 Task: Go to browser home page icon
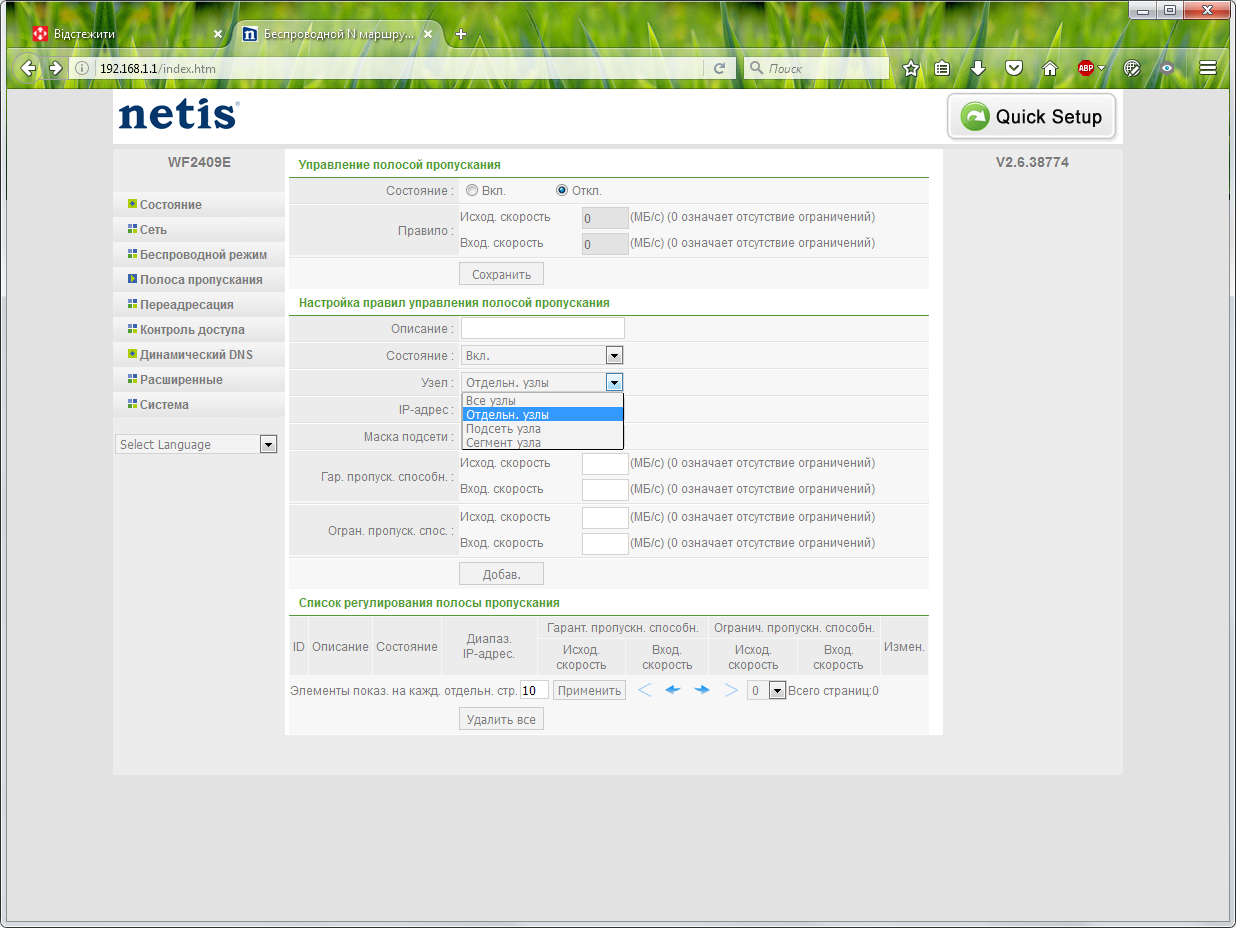(1050, 69)
